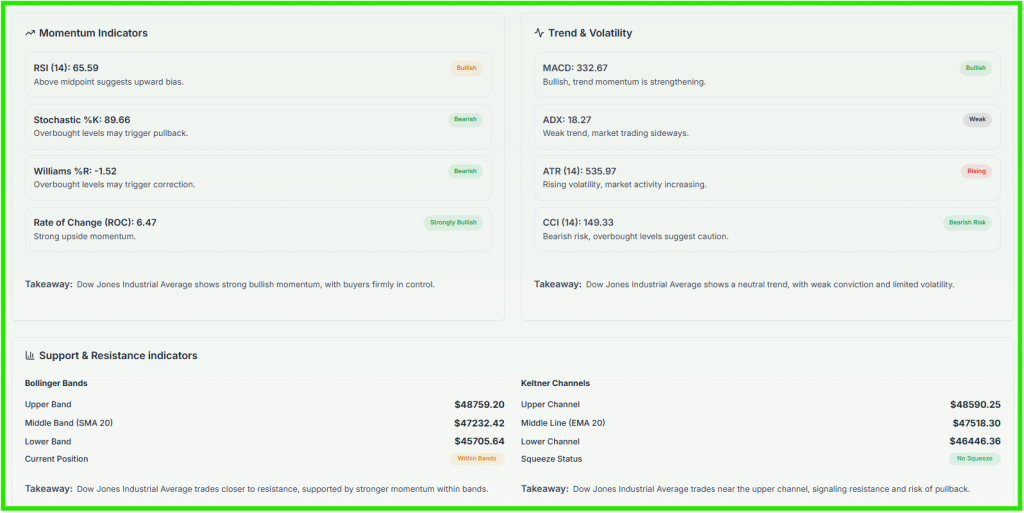
Task: Click the Bearish badge on Stochastic %K
Action: [x=465, y=120]
